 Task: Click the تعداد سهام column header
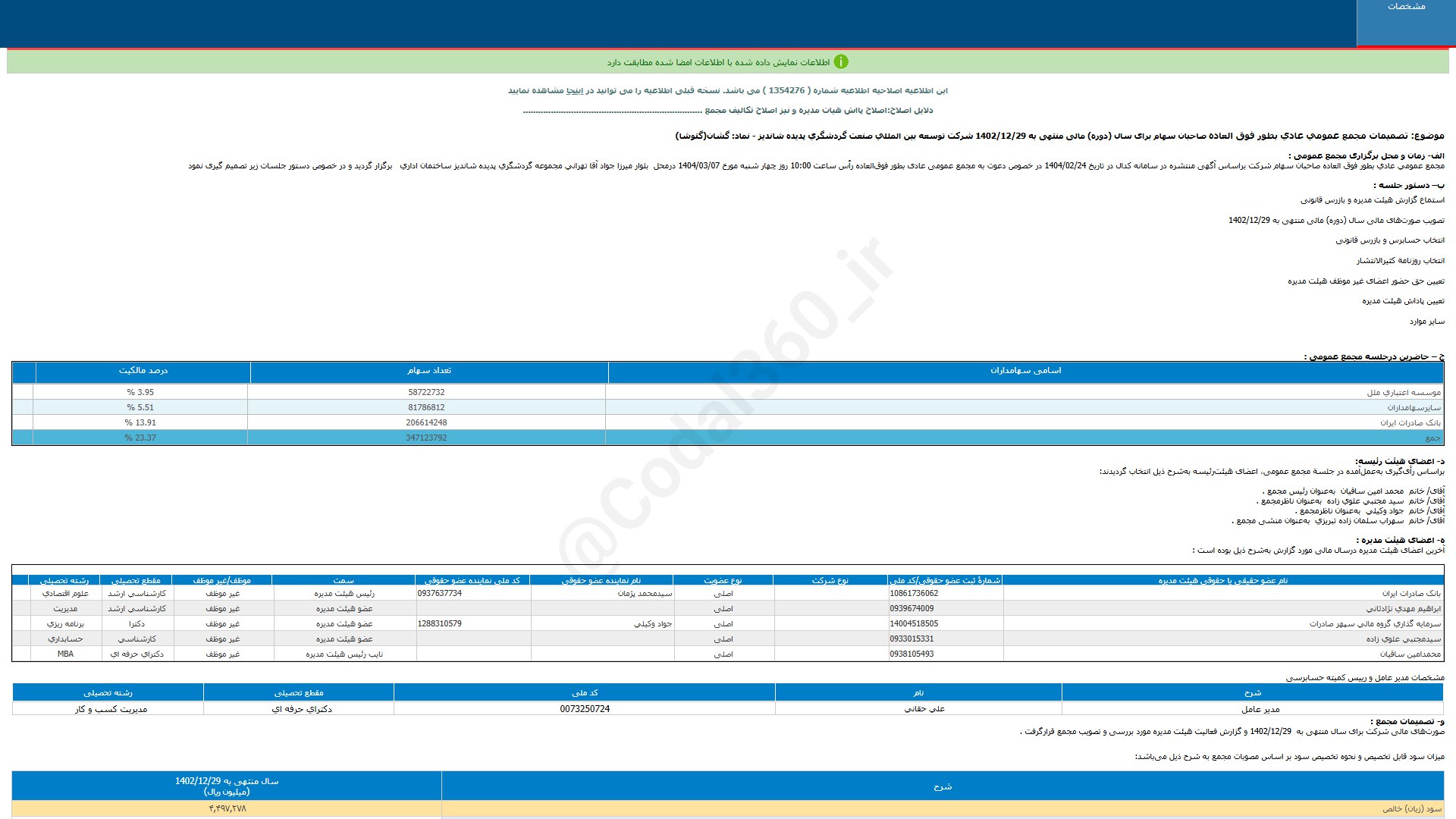point(429,371)
